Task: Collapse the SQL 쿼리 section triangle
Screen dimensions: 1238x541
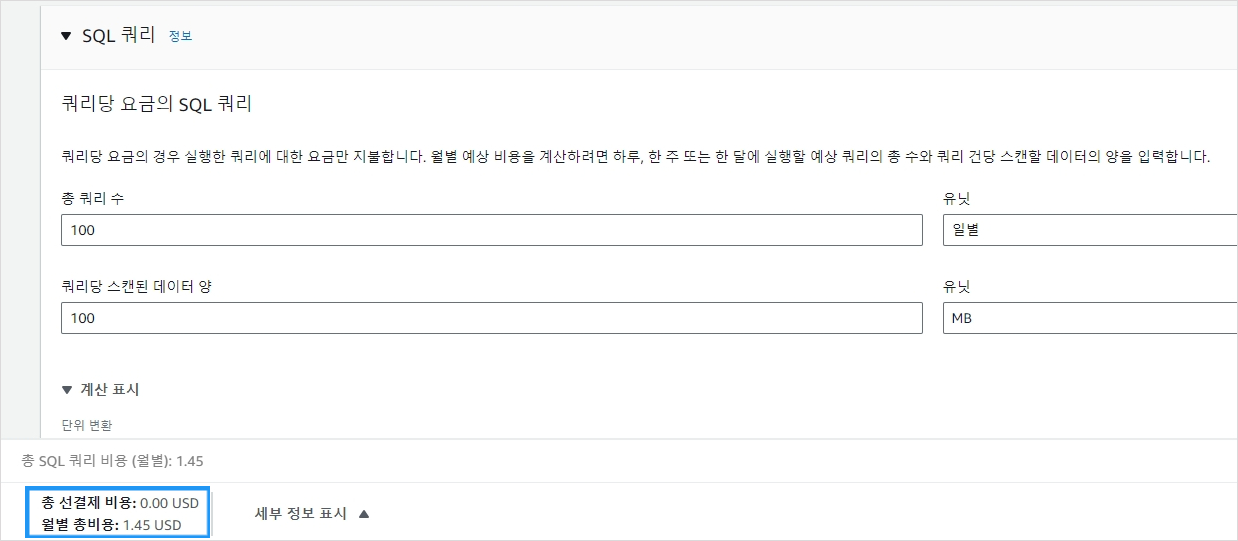Action: [66, 36]
